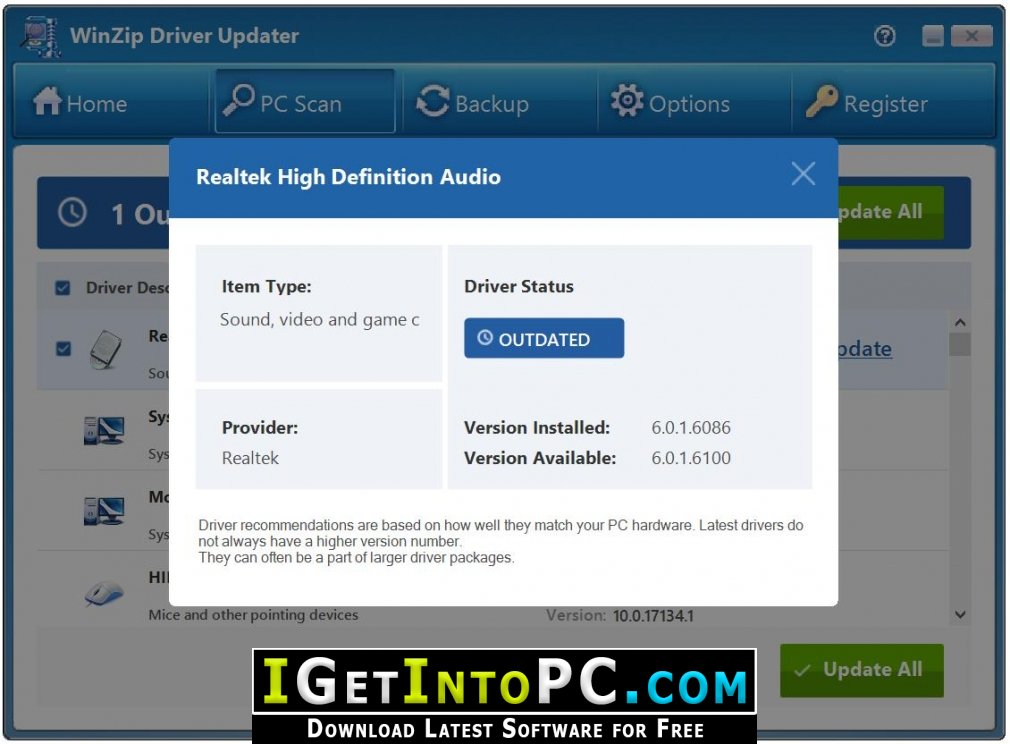Image resolution: width=1010 pixels, height=744 pixels.
Task: Select version available value 6.0.1.6100
Action: 691,458
